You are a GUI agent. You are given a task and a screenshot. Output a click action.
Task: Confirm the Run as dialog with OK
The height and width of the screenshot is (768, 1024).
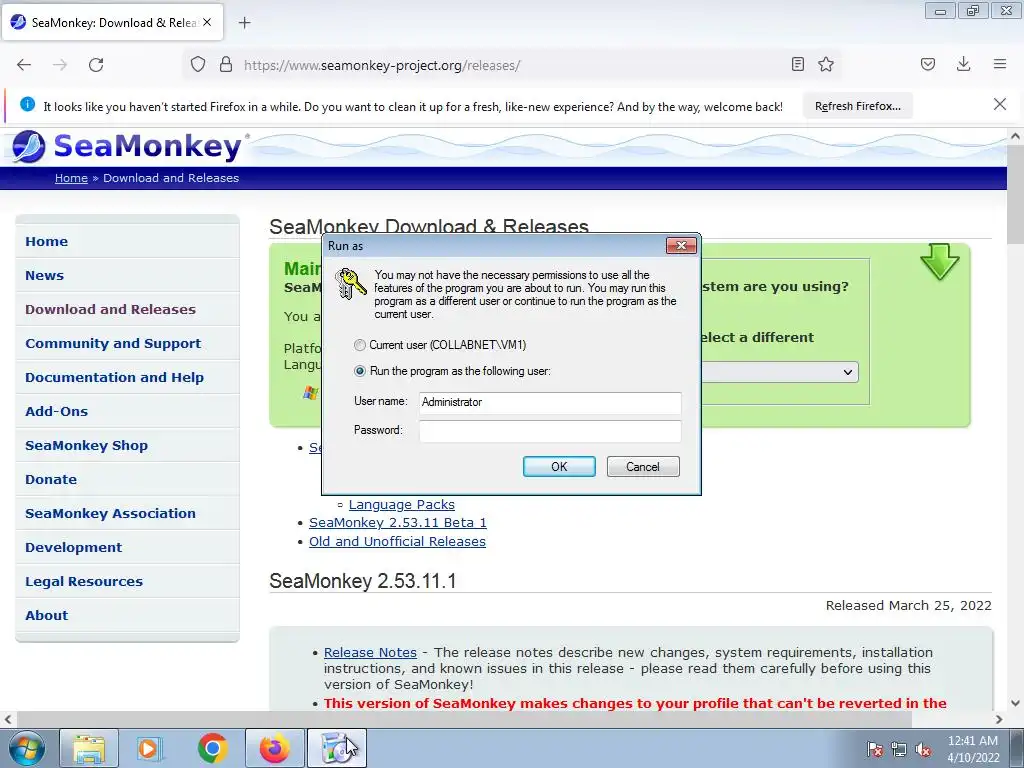click(559, 466)
